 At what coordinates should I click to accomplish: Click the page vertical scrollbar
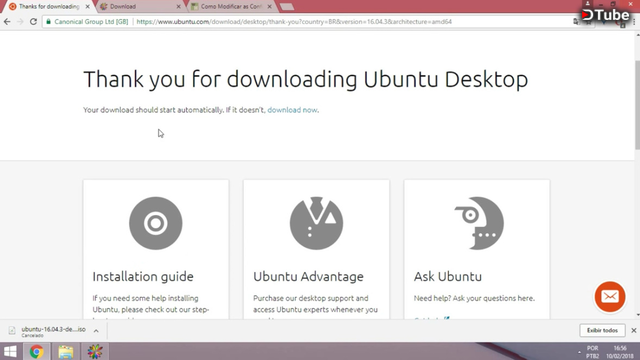(637, 105)
